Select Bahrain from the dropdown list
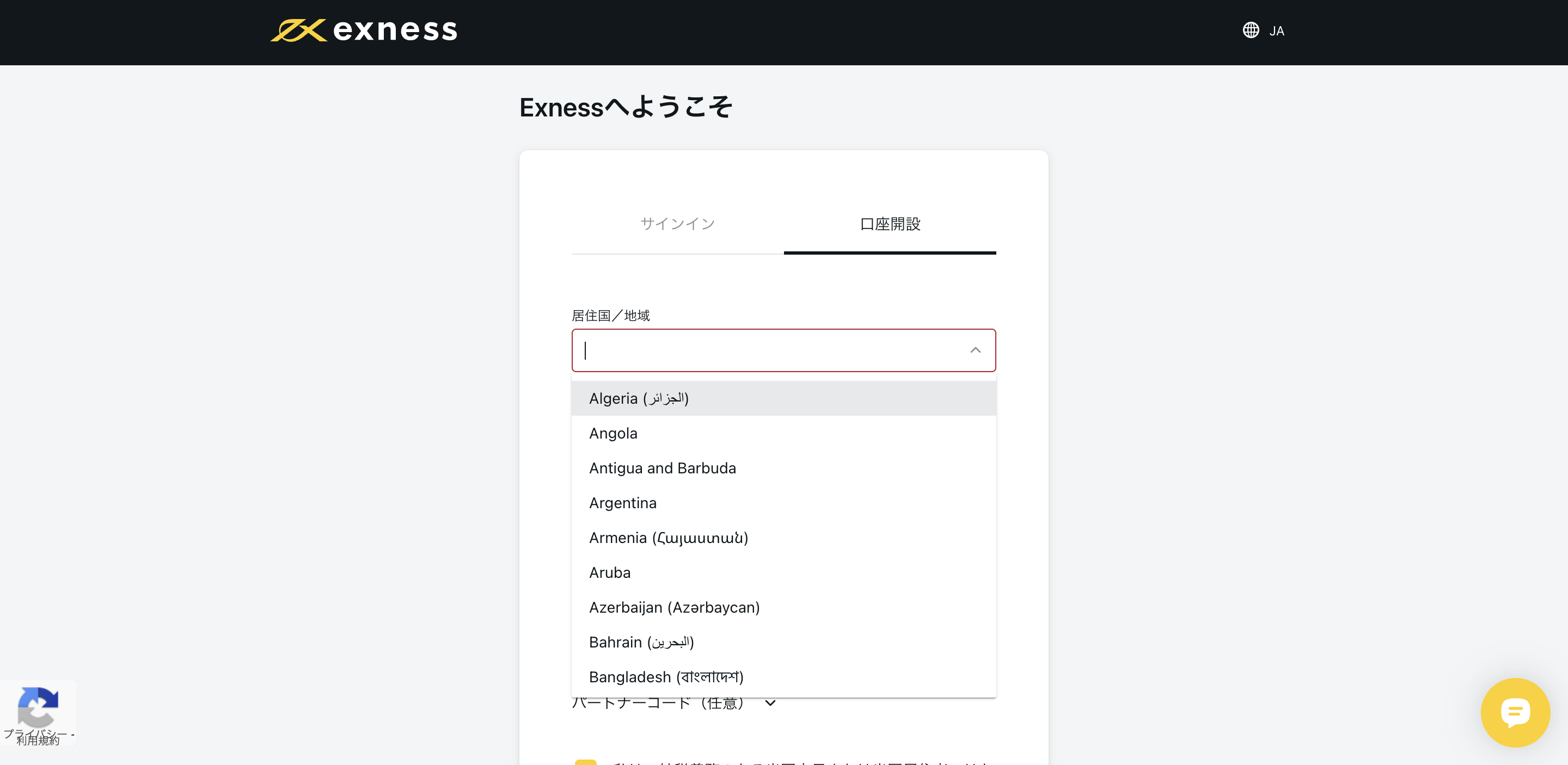1568x765 pixels. click(783, 642)
